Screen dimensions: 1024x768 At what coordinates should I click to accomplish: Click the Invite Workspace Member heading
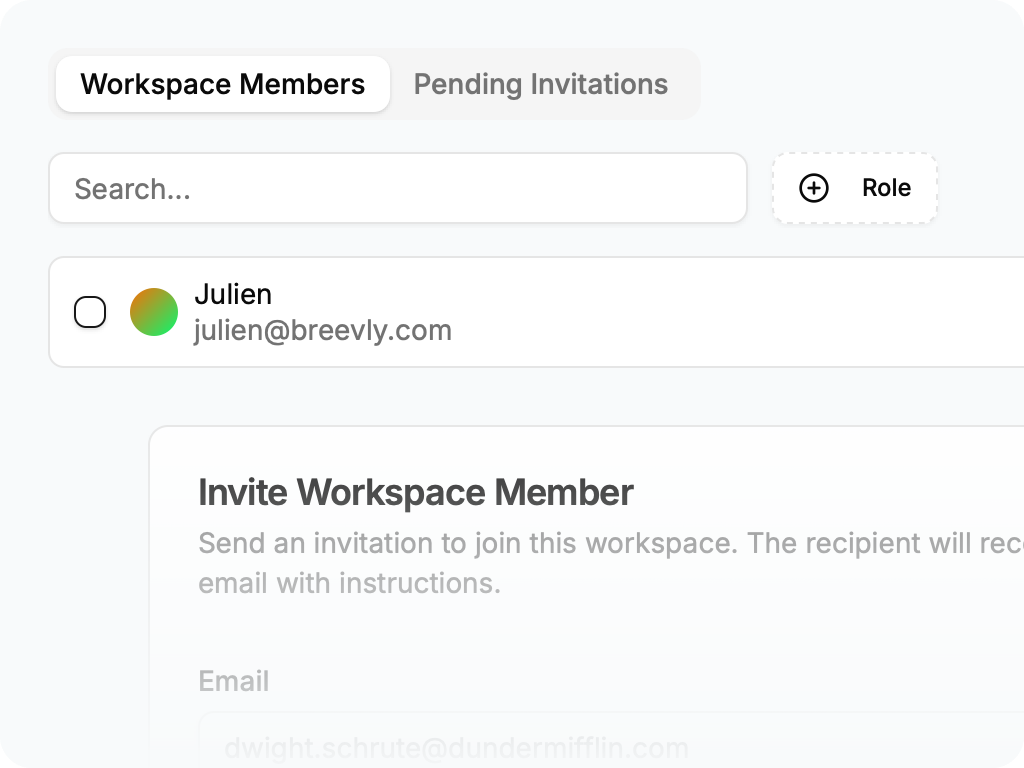pos(415,492)
